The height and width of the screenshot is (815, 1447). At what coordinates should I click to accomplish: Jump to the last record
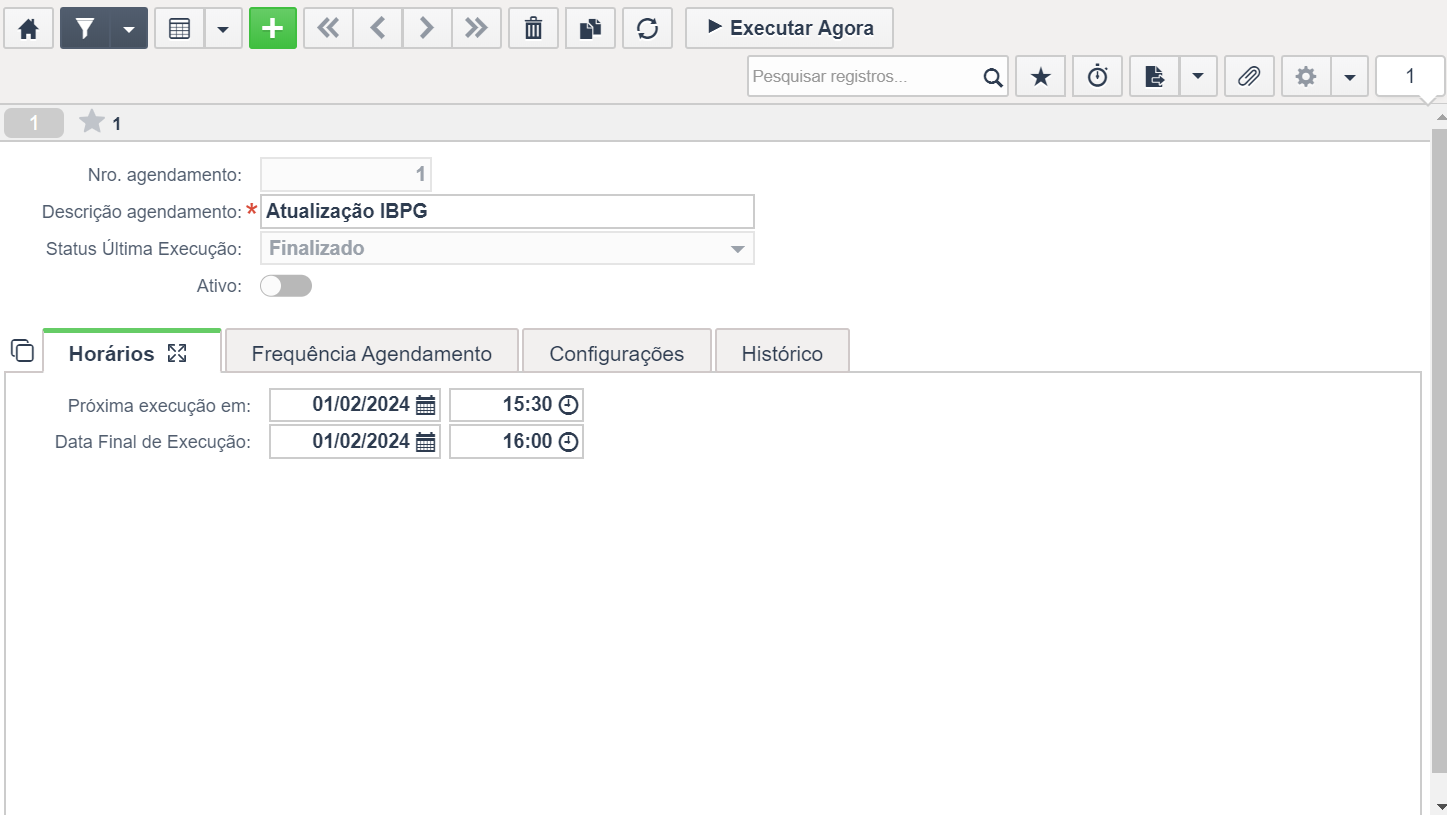click(x=477, y=28)
